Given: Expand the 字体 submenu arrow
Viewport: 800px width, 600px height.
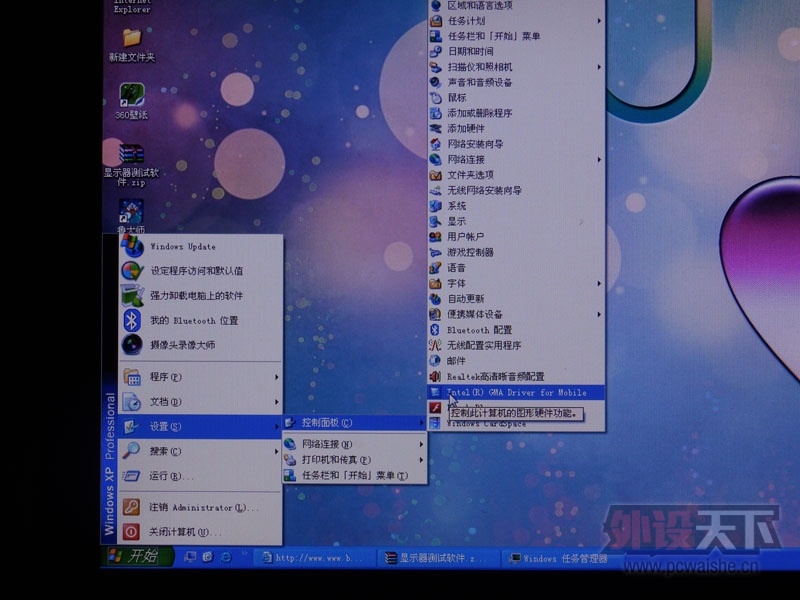Looking at the screenshot, I should point(599,283).
